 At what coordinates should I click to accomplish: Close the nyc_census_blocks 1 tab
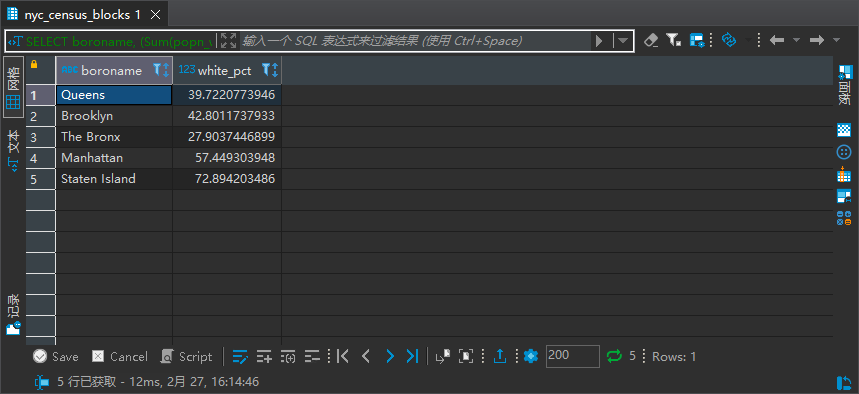point(155,15)
